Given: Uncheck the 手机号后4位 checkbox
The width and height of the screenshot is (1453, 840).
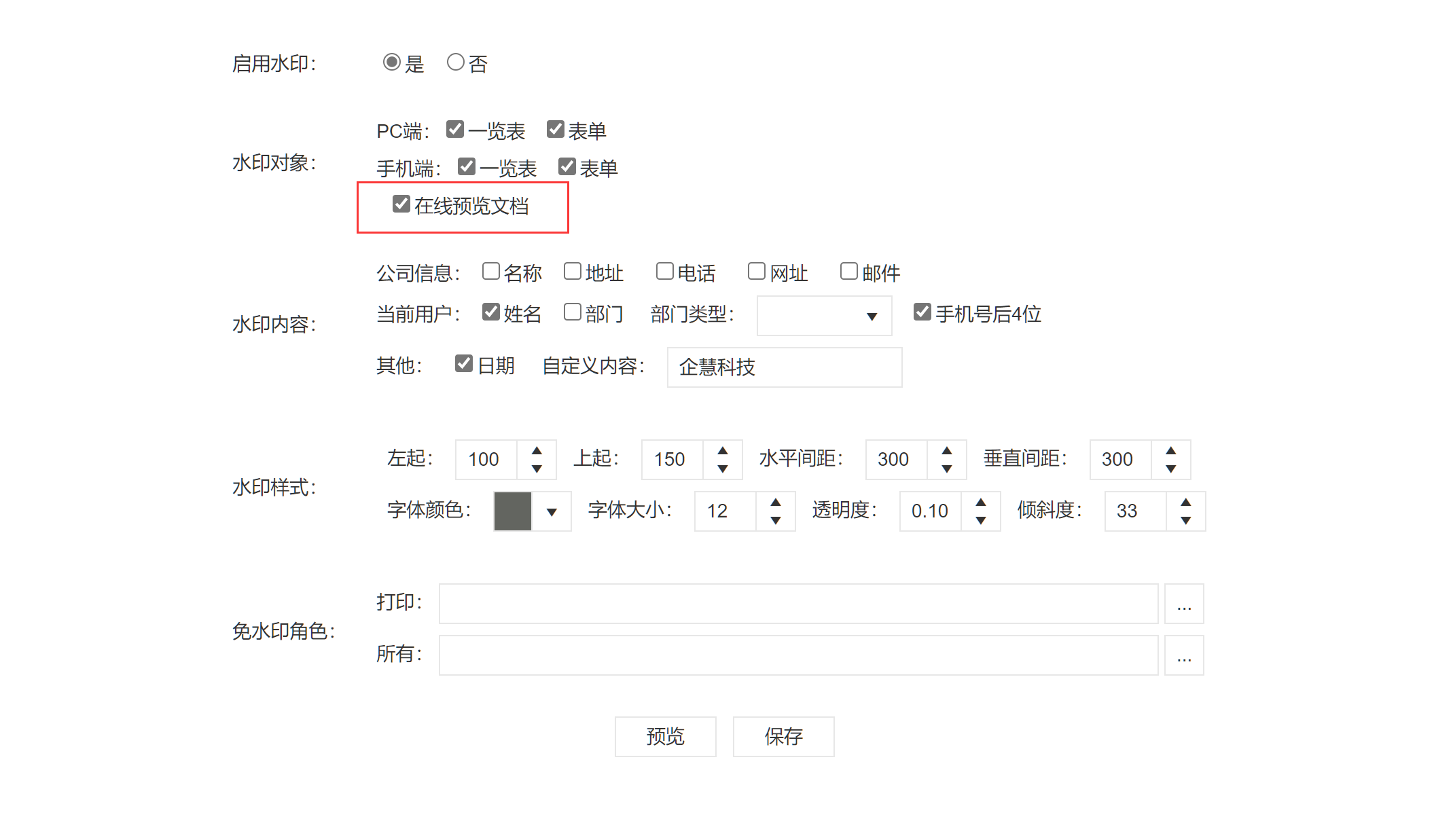Looking at the screenshot, I should pos(922,312).
